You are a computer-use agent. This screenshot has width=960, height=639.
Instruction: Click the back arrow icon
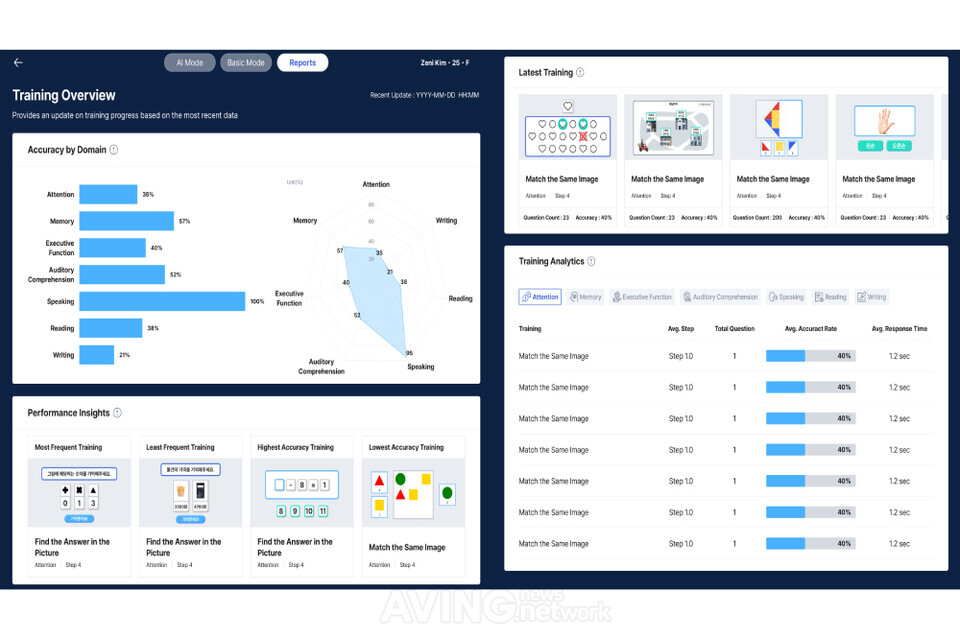[17, 62]
